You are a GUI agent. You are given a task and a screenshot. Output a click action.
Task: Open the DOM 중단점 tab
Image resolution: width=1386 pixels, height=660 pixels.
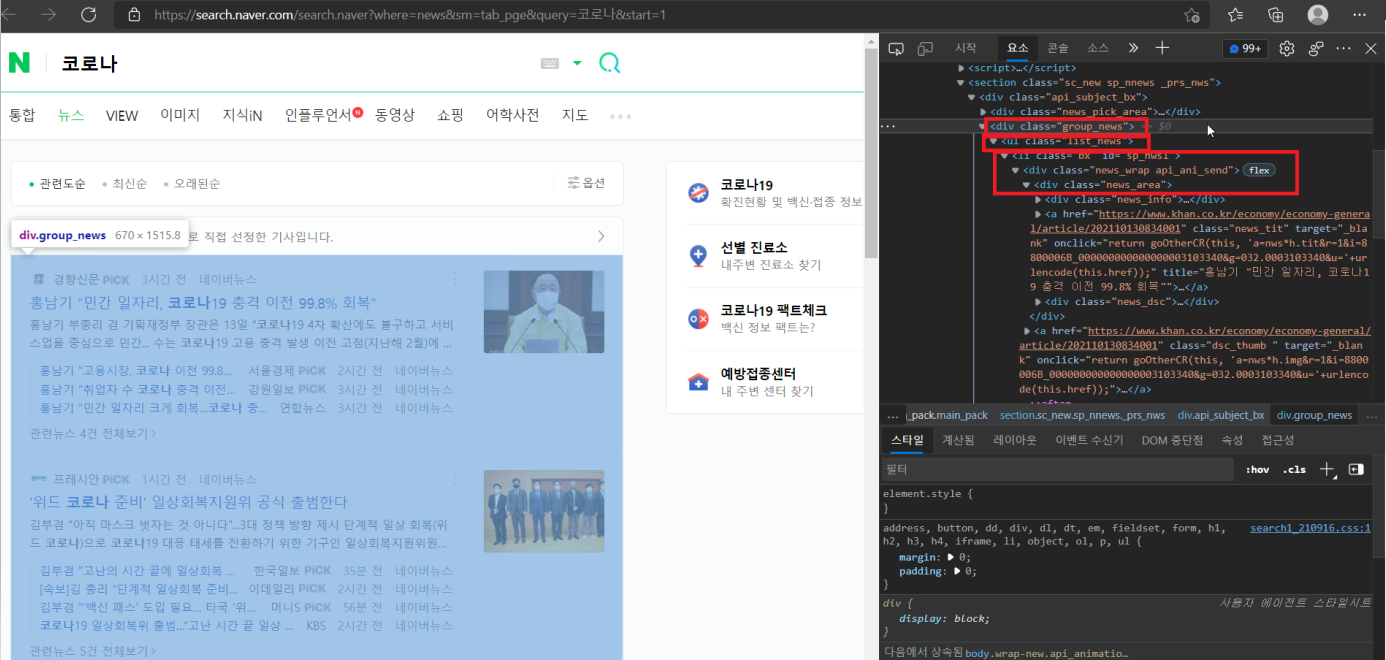point(1172,440)
